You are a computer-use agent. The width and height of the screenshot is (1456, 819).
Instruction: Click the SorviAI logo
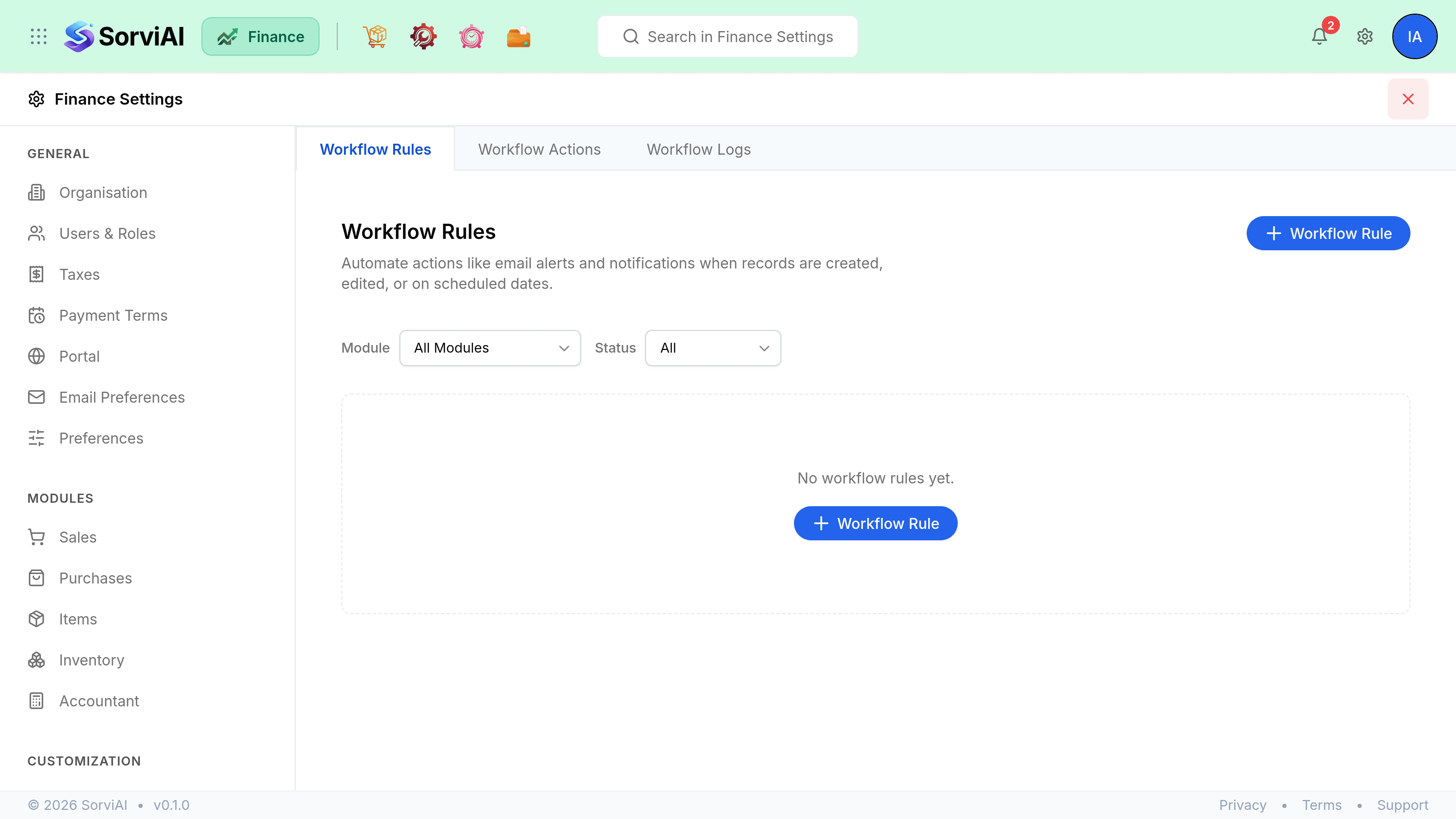pos(124,37)
